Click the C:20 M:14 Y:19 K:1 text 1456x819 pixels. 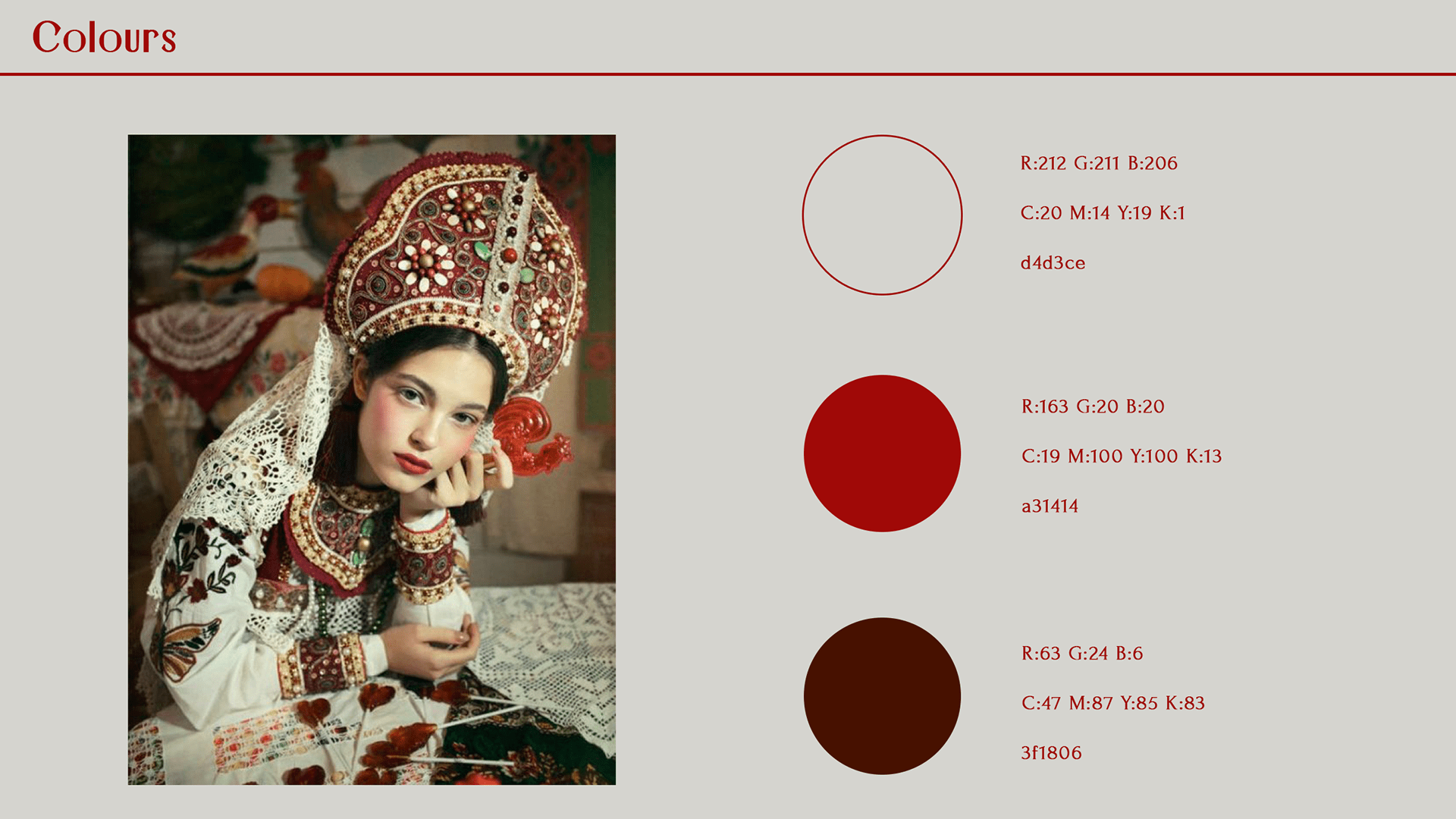coord(1103,213)
